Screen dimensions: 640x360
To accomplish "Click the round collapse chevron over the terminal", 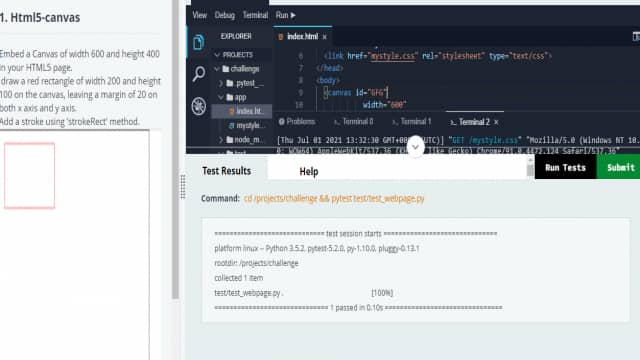I will coord(416,147).
